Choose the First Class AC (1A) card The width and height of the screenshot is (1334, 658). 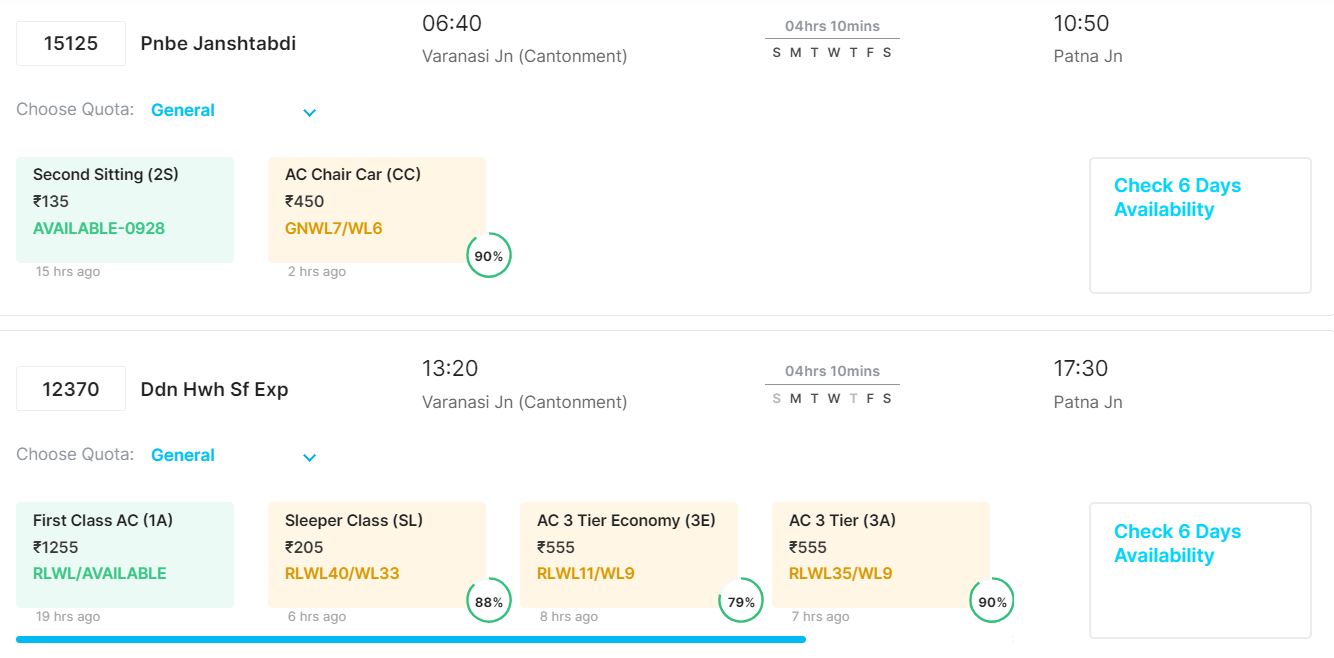pyautogui.click(x=125, y=554)
